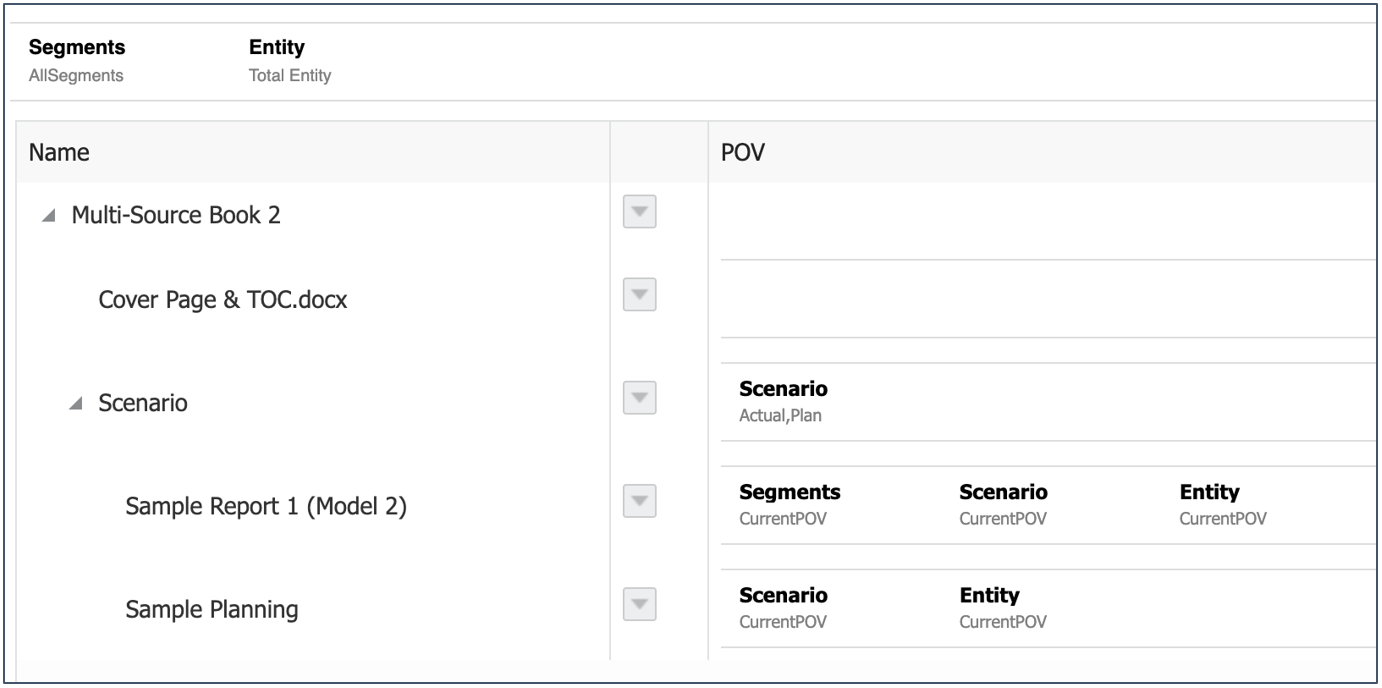This screenshot has width=1382, height=688.
Task: Select the Cover Page & TOC.docx document
Action: pos(223,300)
